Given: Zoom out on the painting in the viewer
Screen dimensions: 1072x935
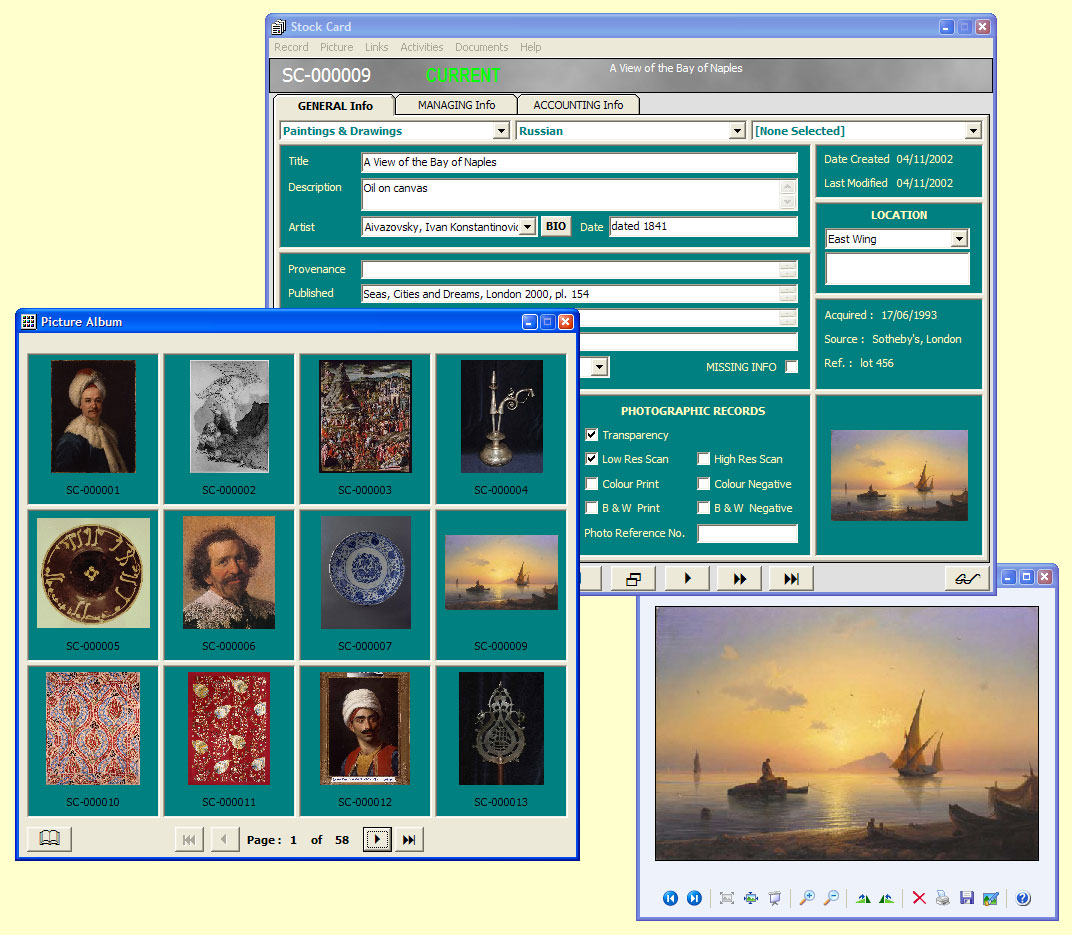Looking at the screenshot, I should tap(831, 898).
